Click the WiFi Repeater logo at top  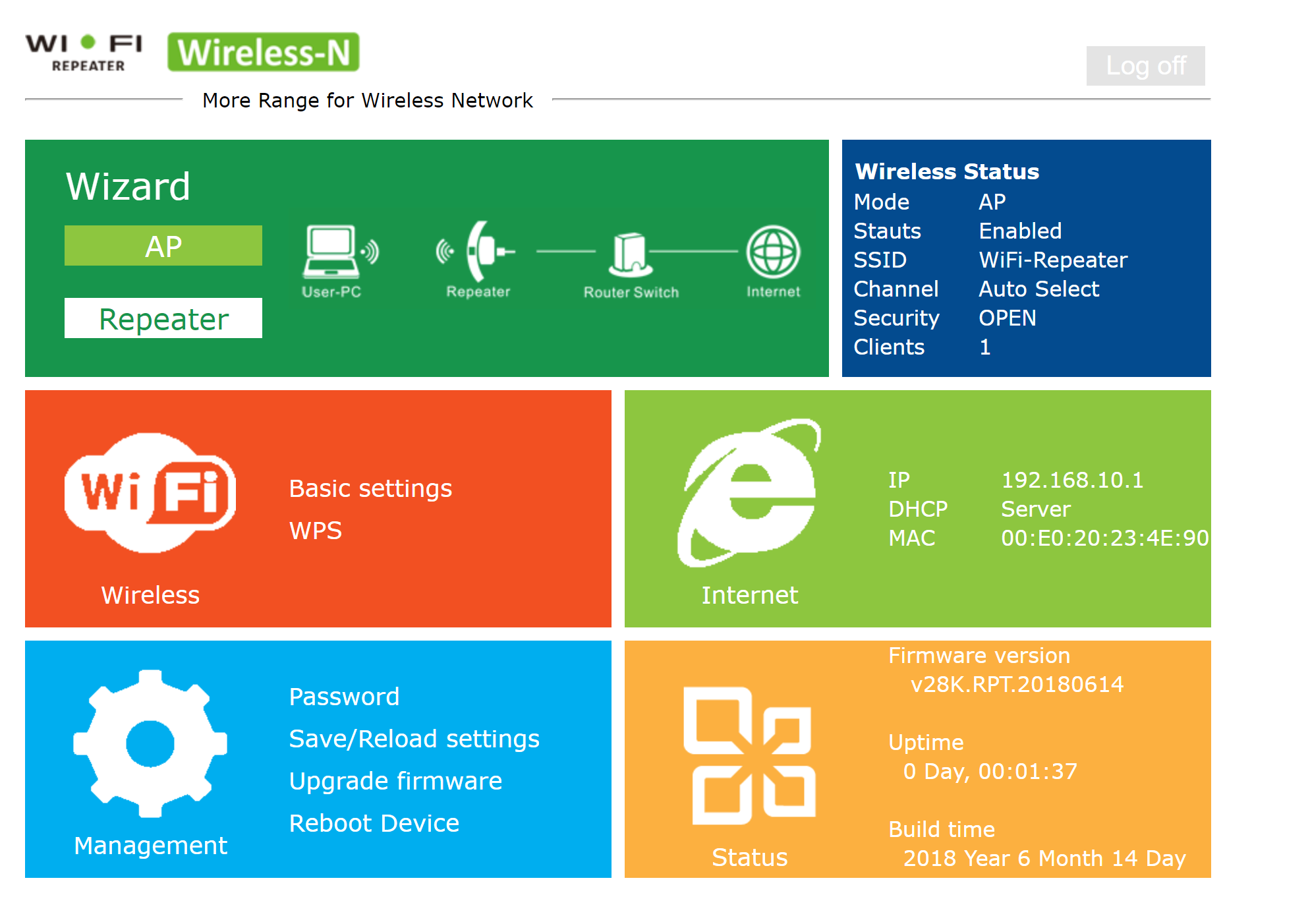[84, 53]
